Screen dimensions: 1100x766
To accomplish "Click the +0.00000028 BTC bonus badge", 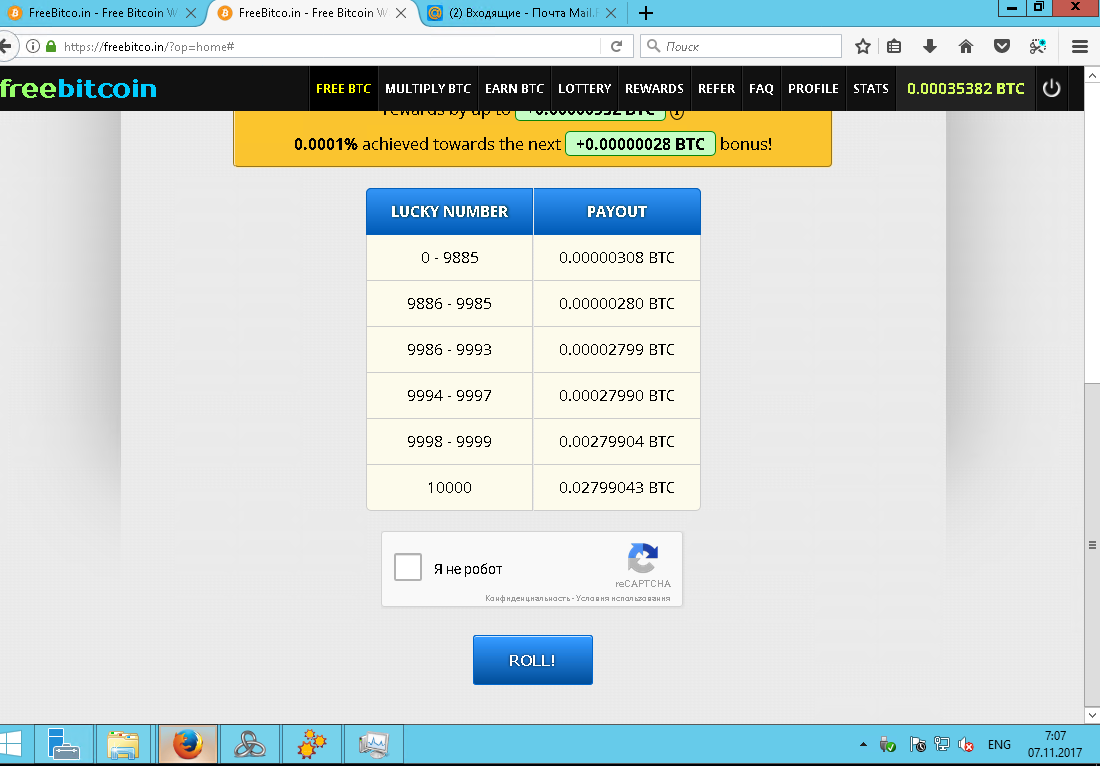I will coord(640,144).
